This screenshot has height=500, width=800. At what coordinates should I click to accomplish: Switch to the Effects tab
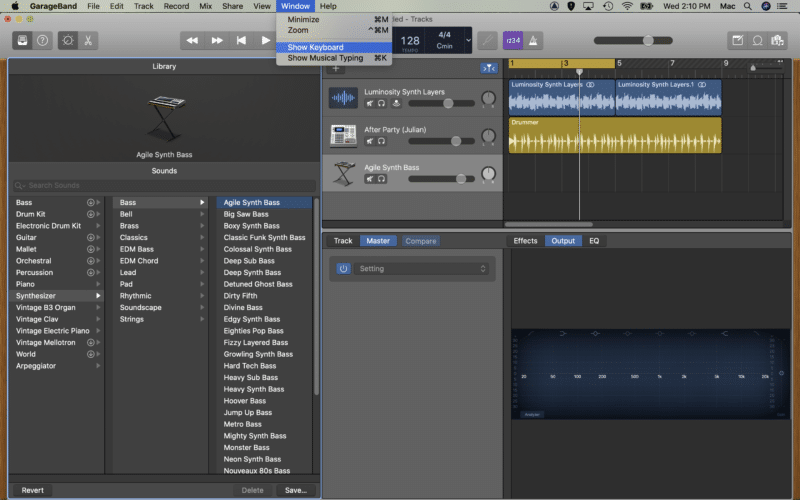[525, 241]
